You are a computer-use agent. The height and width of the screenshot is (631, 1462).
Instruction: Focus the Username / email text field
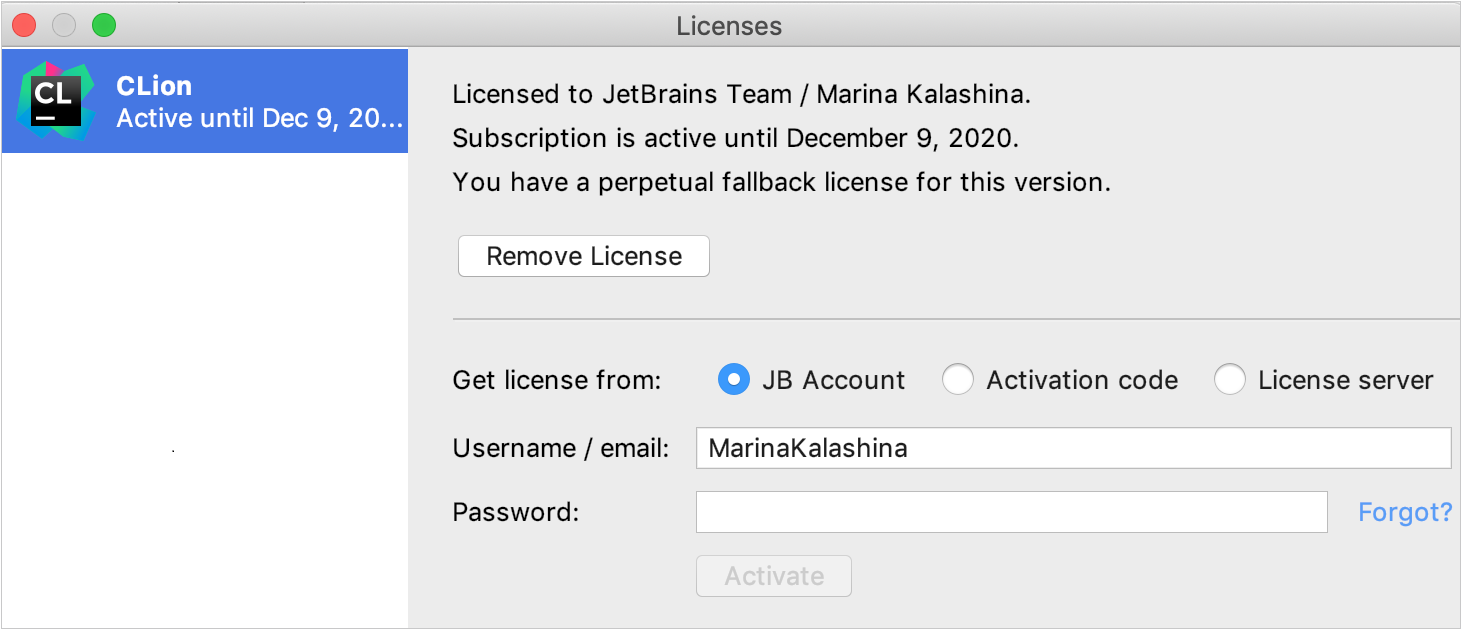(x=1072, y=448)
